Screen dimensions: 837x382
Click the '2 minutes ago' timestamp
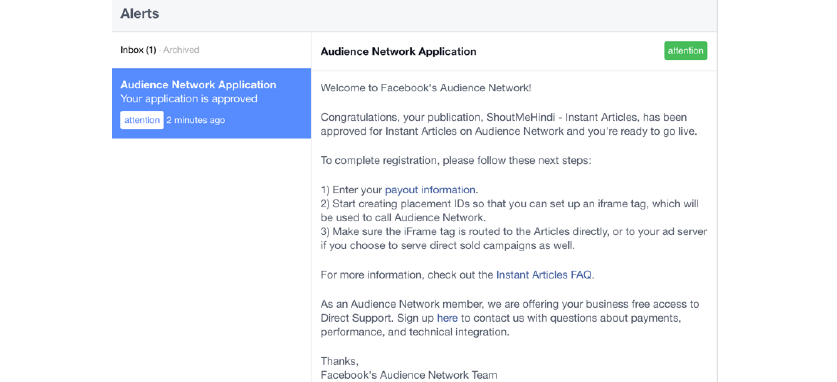click(x=195, y=120)
